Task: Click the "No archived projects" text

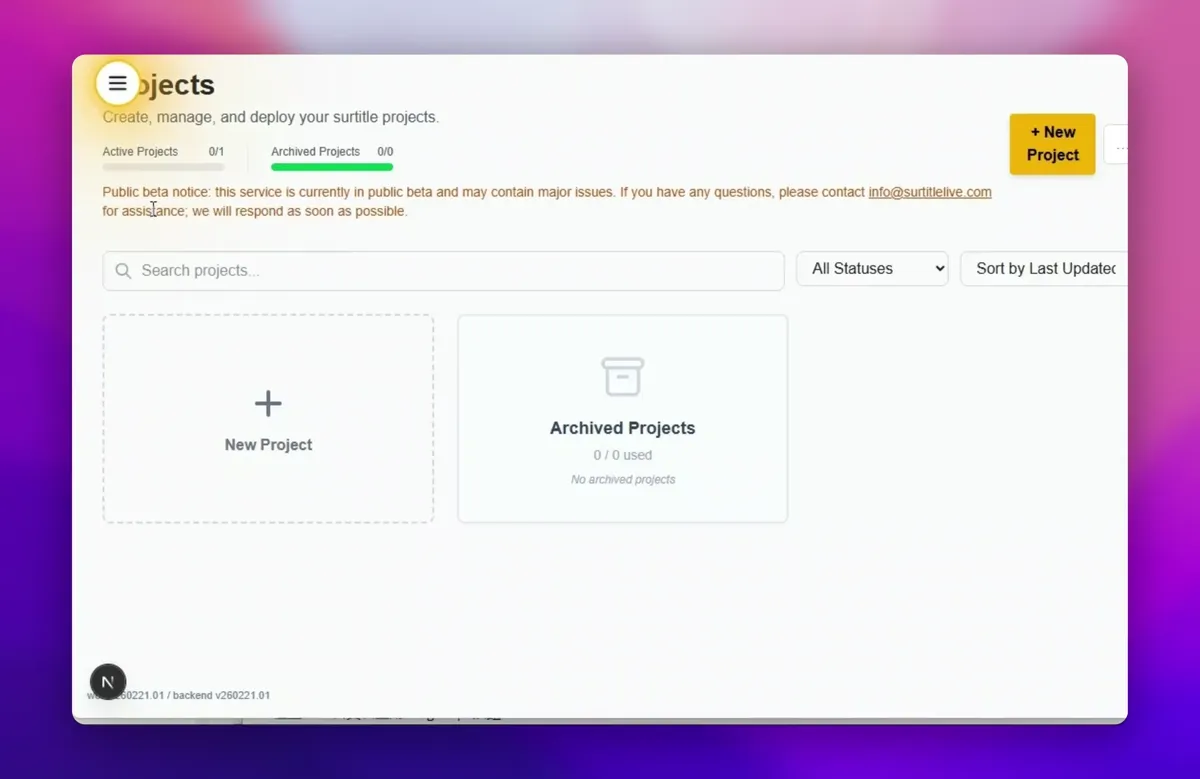Action: 622,480
